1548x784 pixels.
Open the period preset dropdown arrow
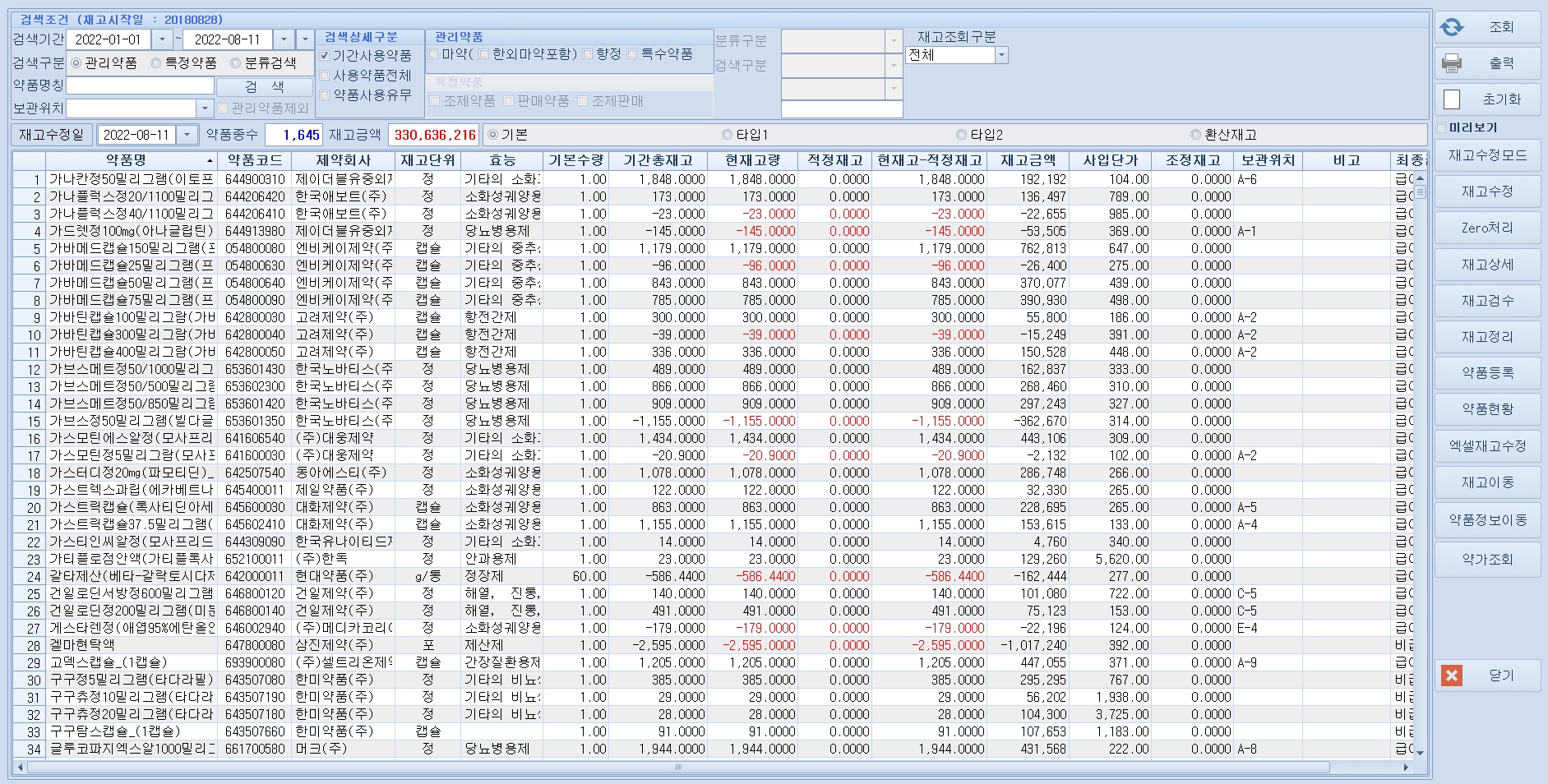tap(305, 39)
